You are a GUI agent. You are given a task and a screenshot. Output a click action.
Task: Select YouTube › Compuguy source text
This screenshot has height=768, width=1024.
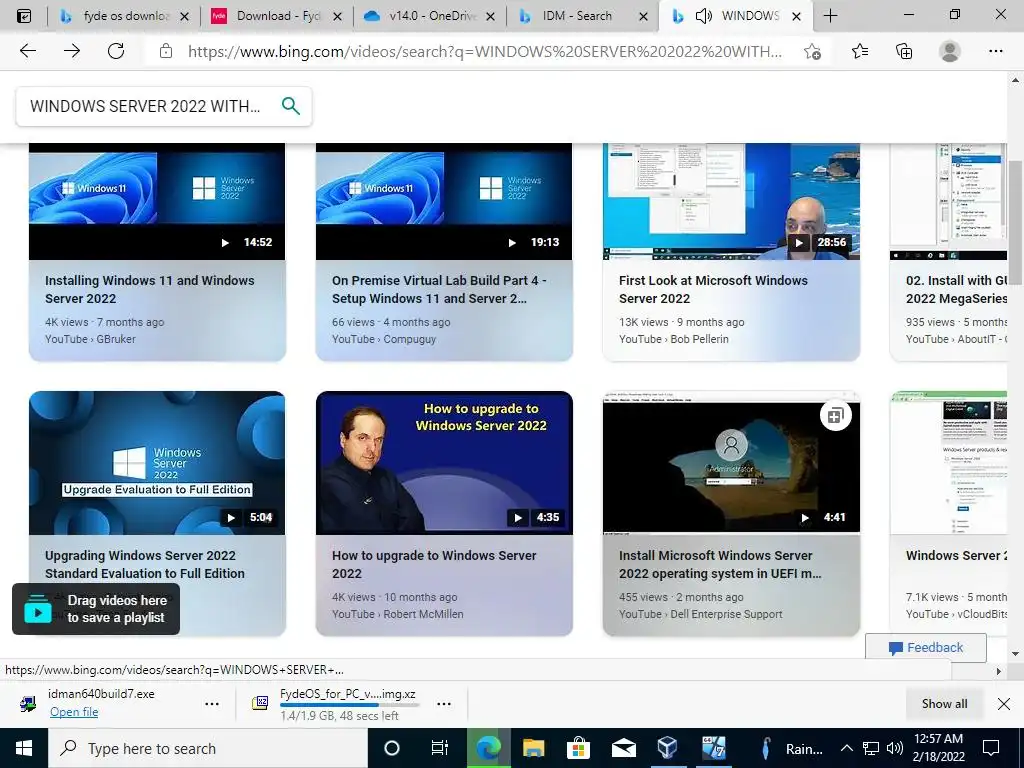[384, 339]
